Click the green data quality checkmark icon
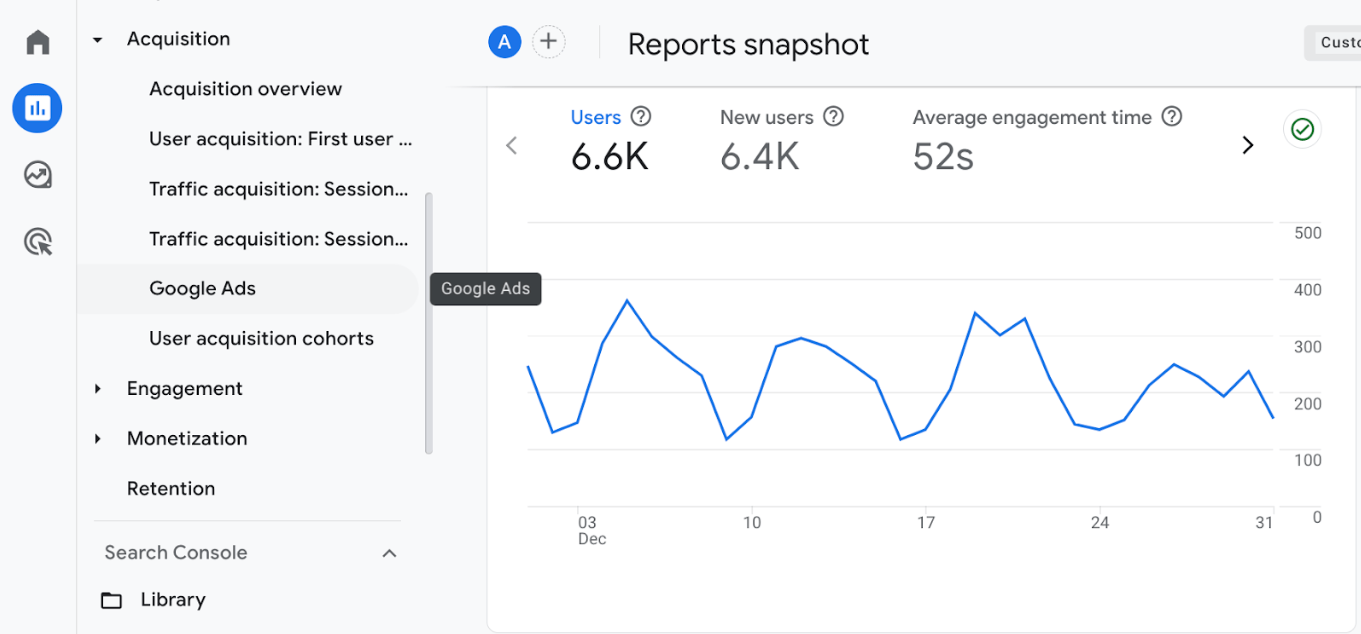 coord(1302,129)
